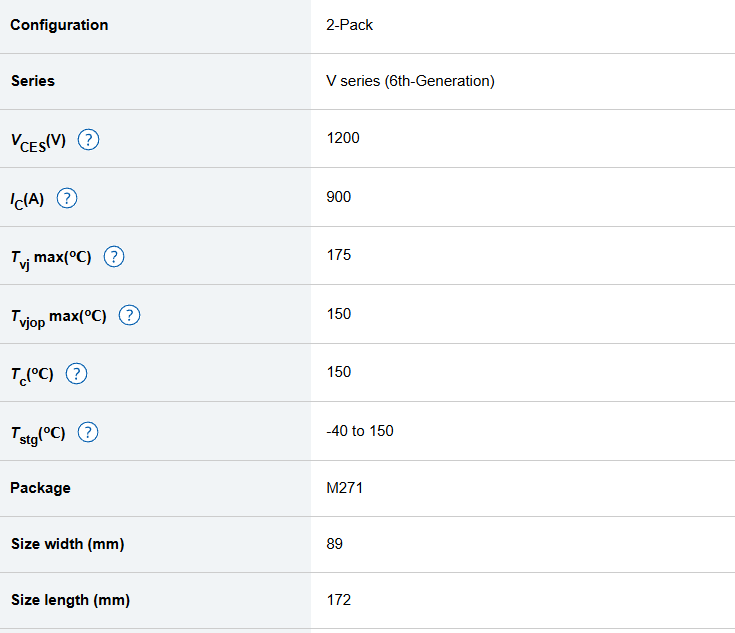735x633 pixels.
Task: Select the 175 Tvj max value
Action: [x=338, y=255]
